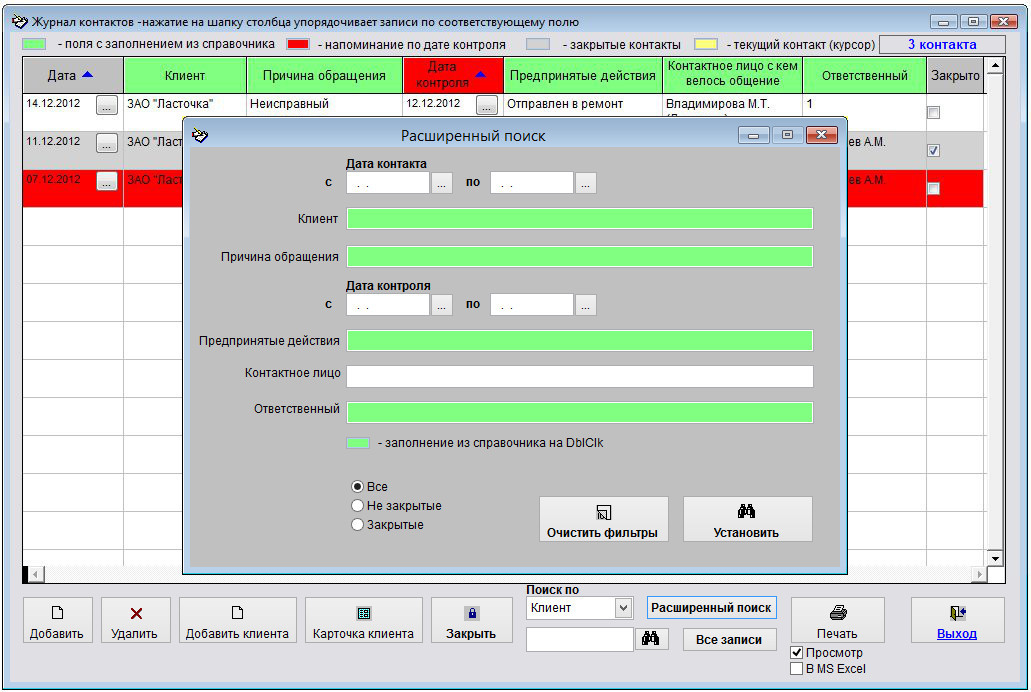1031x692 pixels.
Task: Enable the В MS Excel checkbox
Action: tap(797, 669)
